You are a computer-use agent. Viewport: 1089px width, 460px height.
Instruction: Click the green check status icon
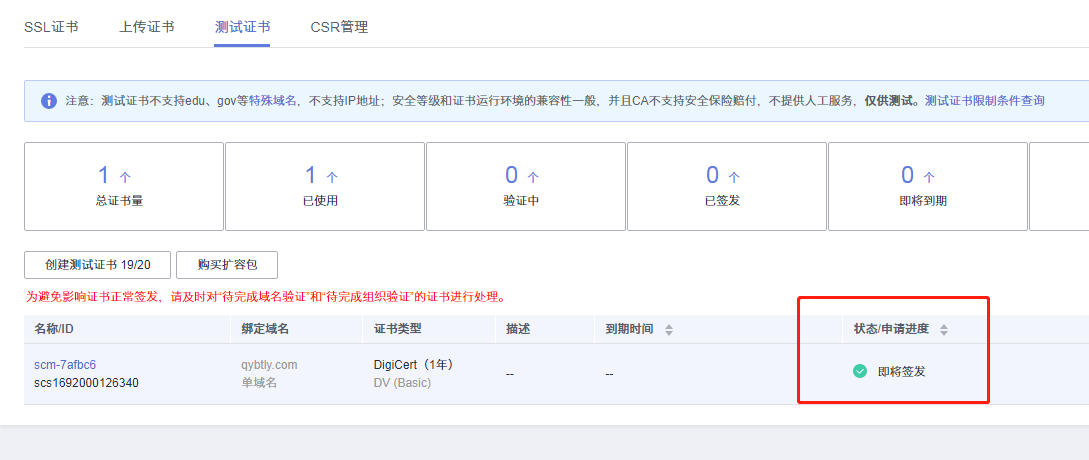(859, 371)
